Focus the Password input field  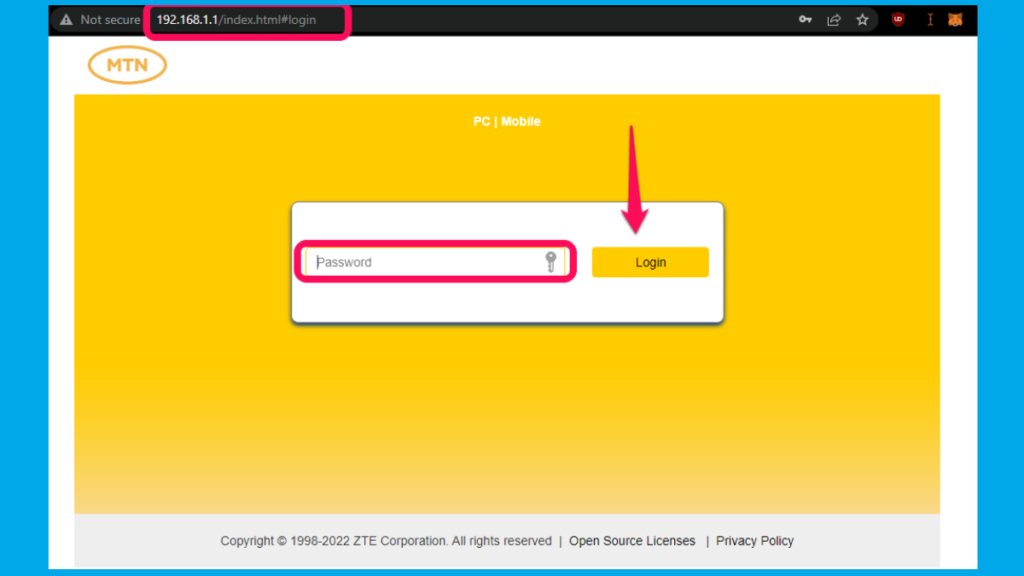tap(435, 262)
